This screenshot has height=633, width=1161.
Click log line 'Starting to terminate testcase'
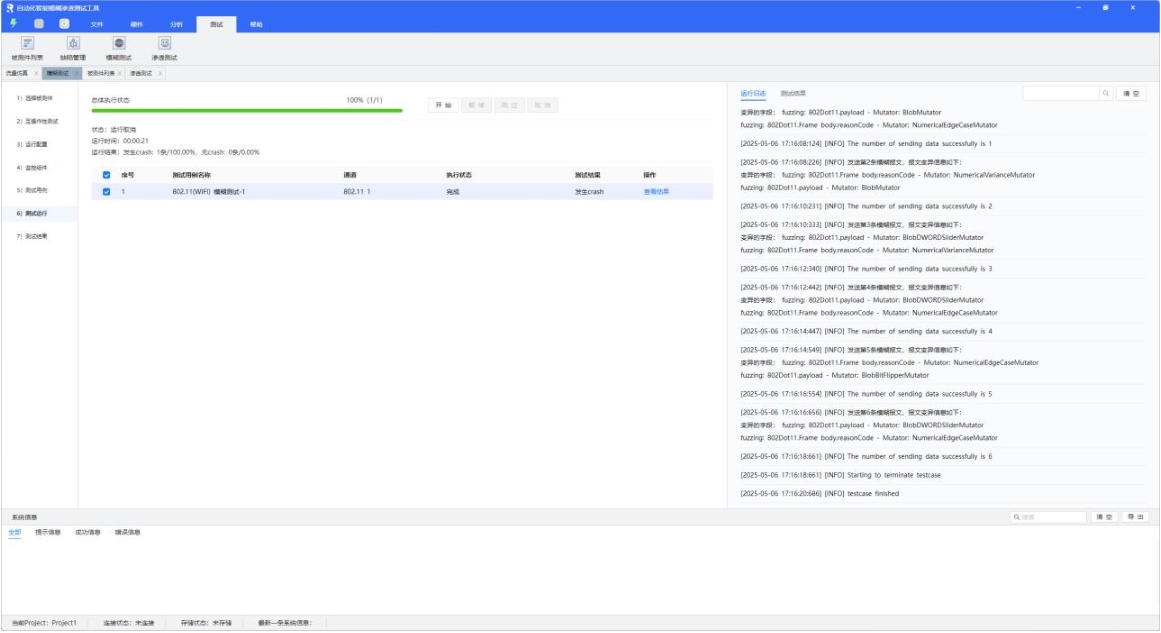click(x=840, y=475)
